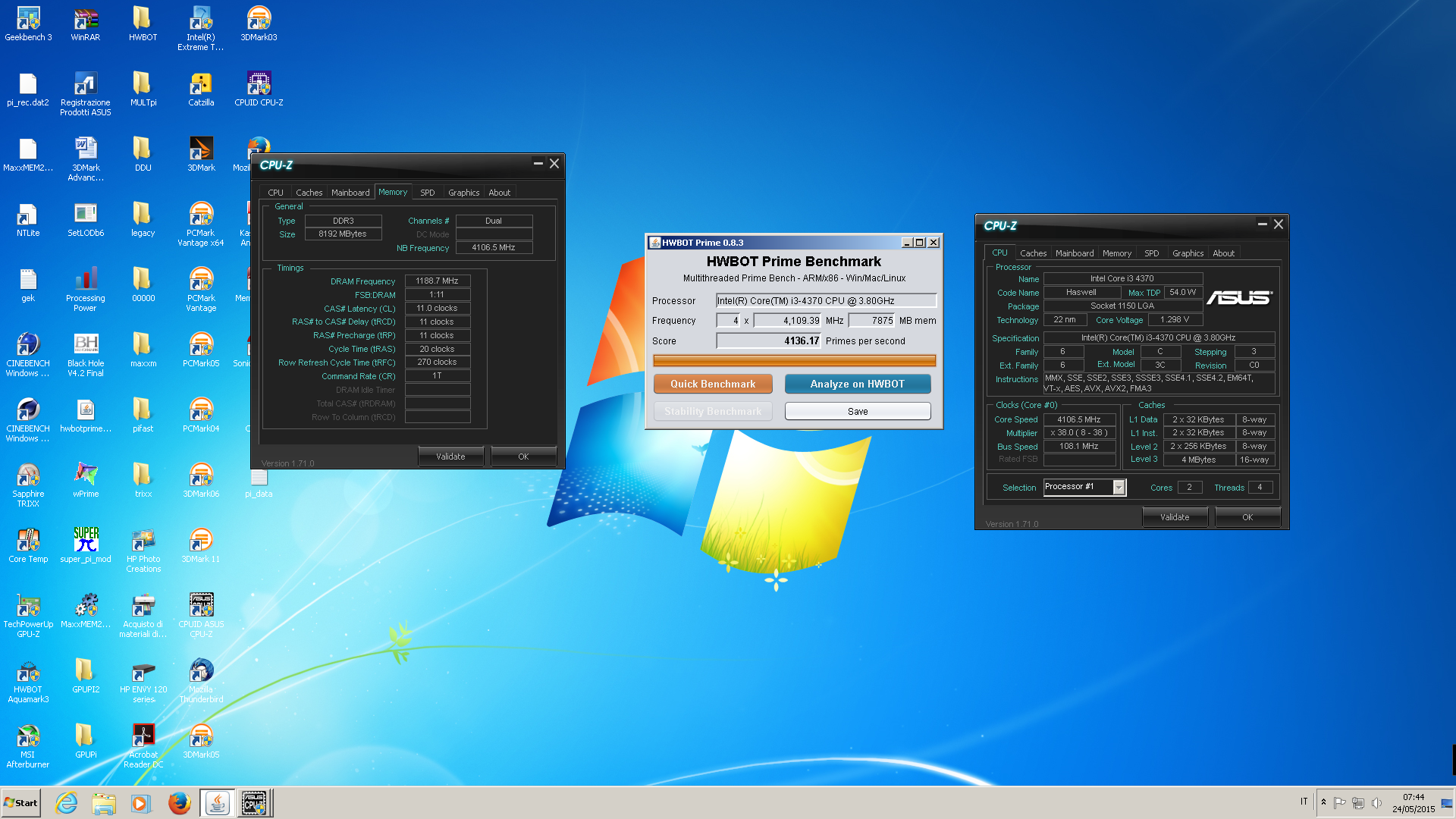The width and height of the screenshot is (1456, 819).
Task: Click the Core Speed value 4106.5 MHz
Action: [x=1079, y=419]
